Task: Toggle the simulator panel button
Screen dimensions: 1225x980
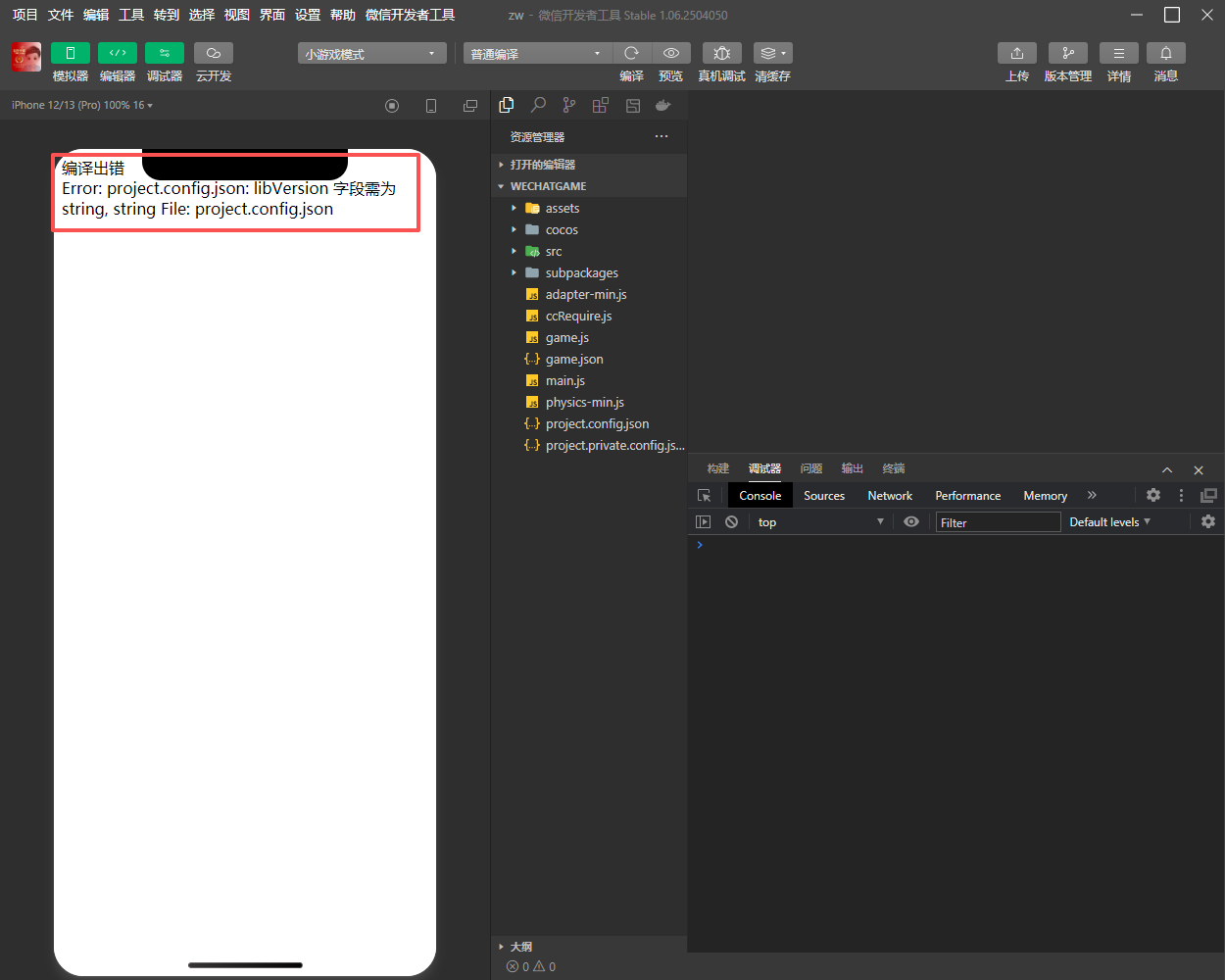Action: point(71,53)
